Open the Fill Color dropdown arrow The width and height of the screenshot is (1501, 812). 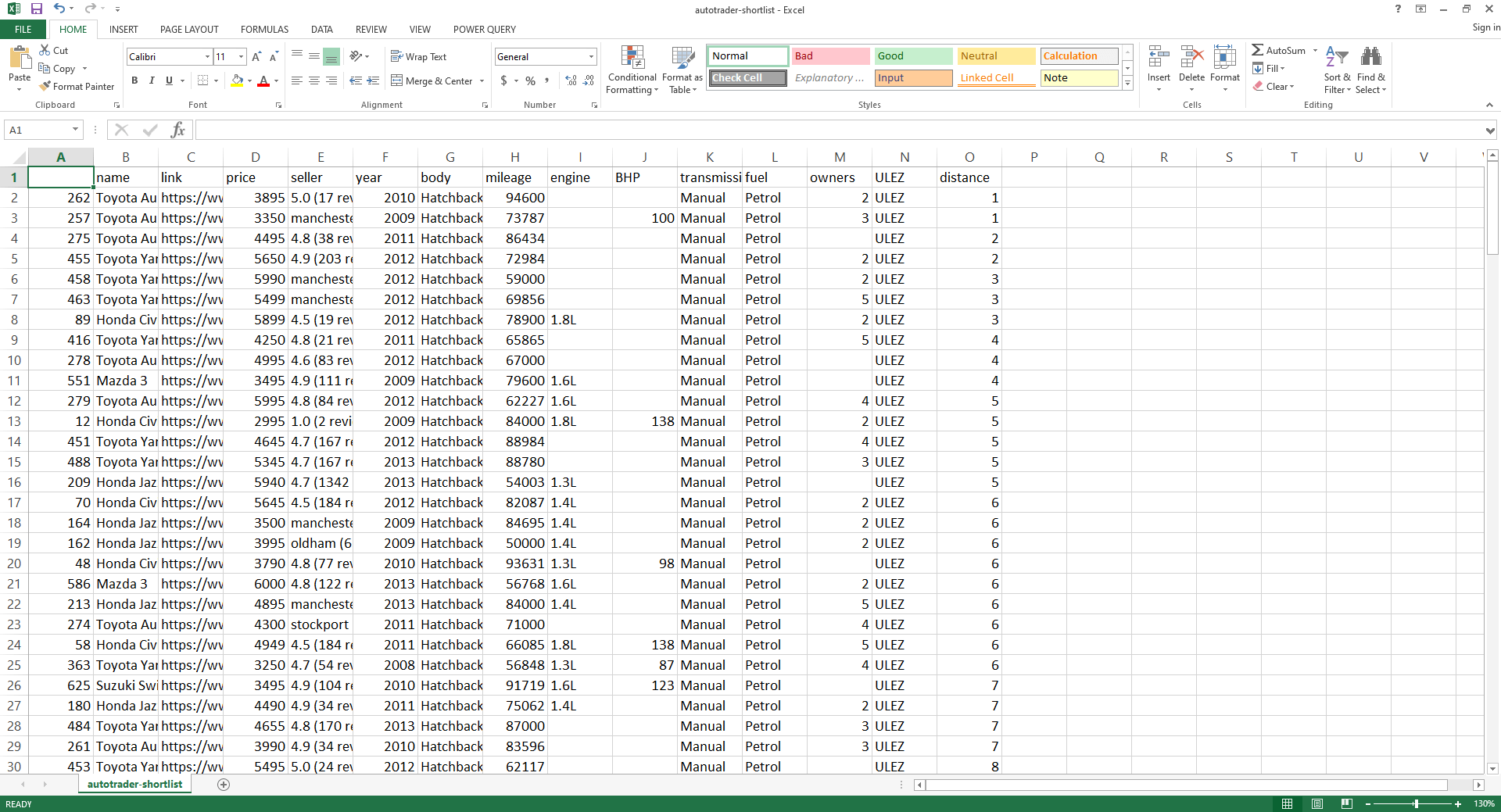tap(249, 80)
